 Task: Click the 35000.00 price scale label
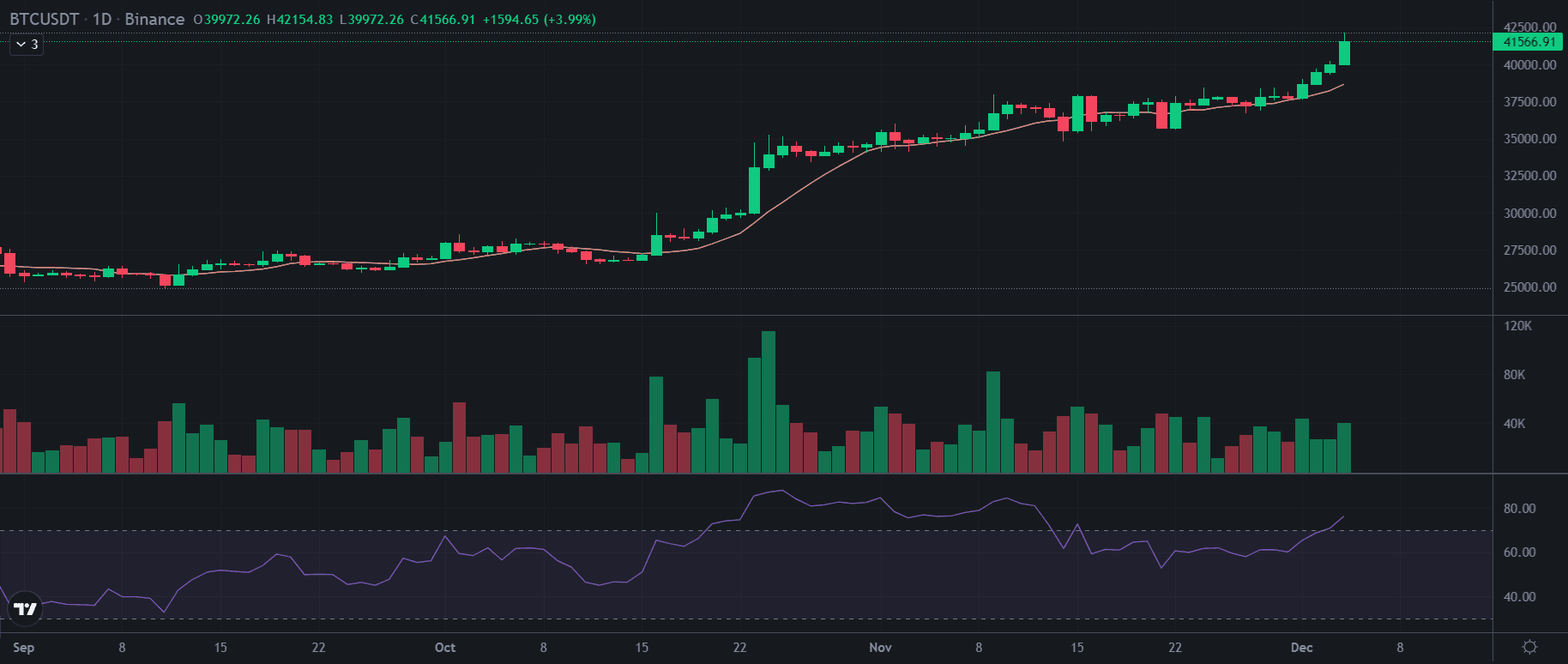(1529, 139)
